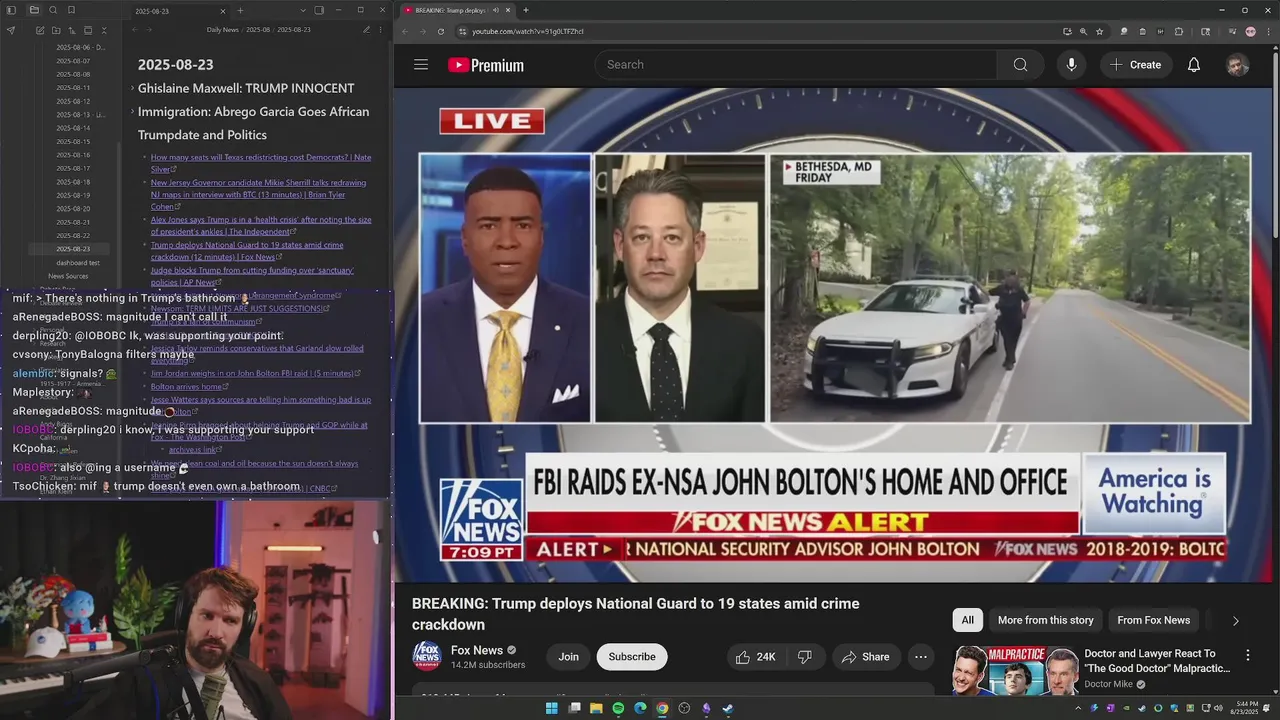Select BREAKING Trump deploys Chrome tab
The height and width of the screenshot is (720, 1280).
[456, 10]
